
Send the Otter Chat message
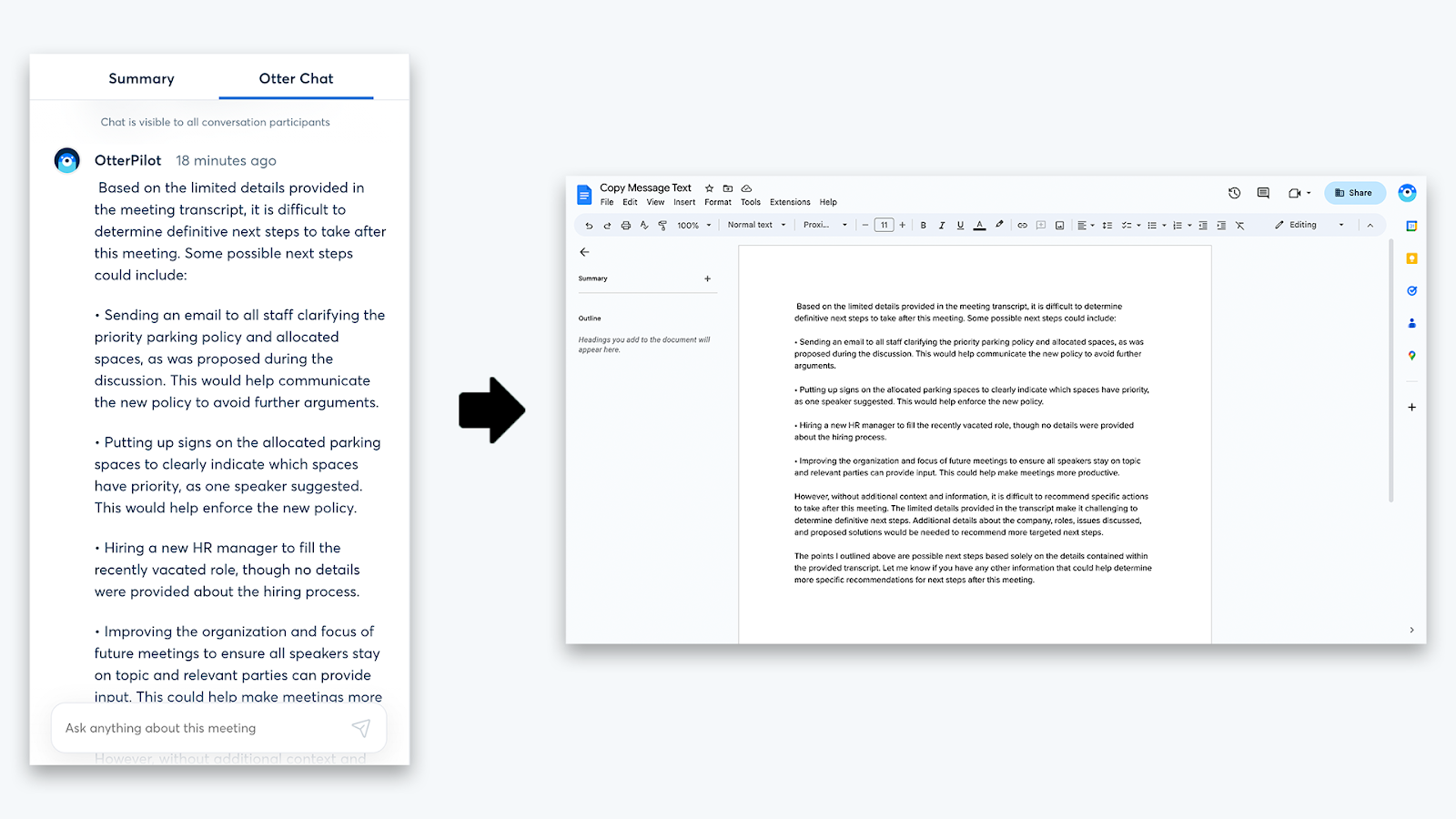361,728
